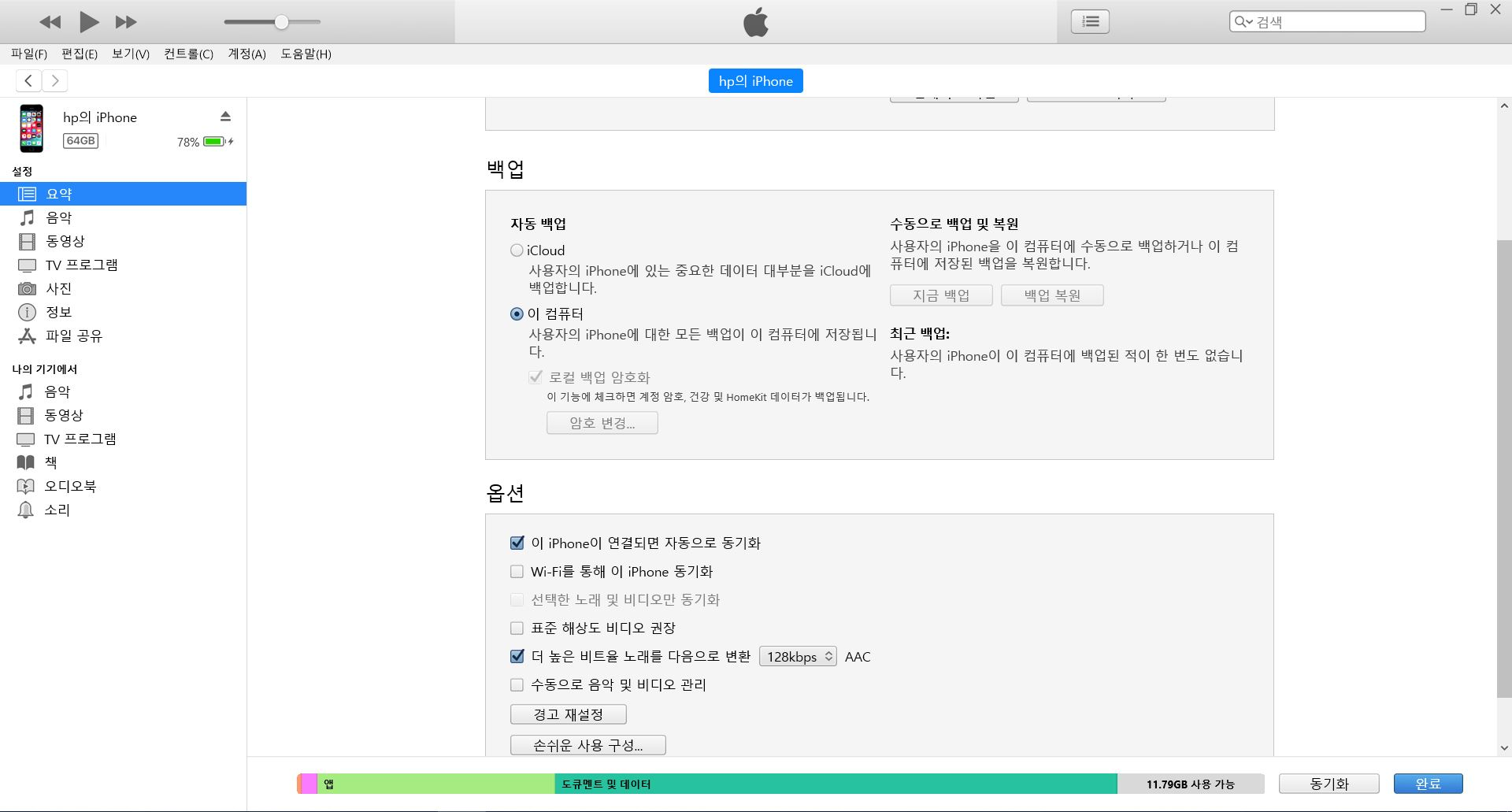
Task: Open 책 books in sidebar
Action: 123,462
